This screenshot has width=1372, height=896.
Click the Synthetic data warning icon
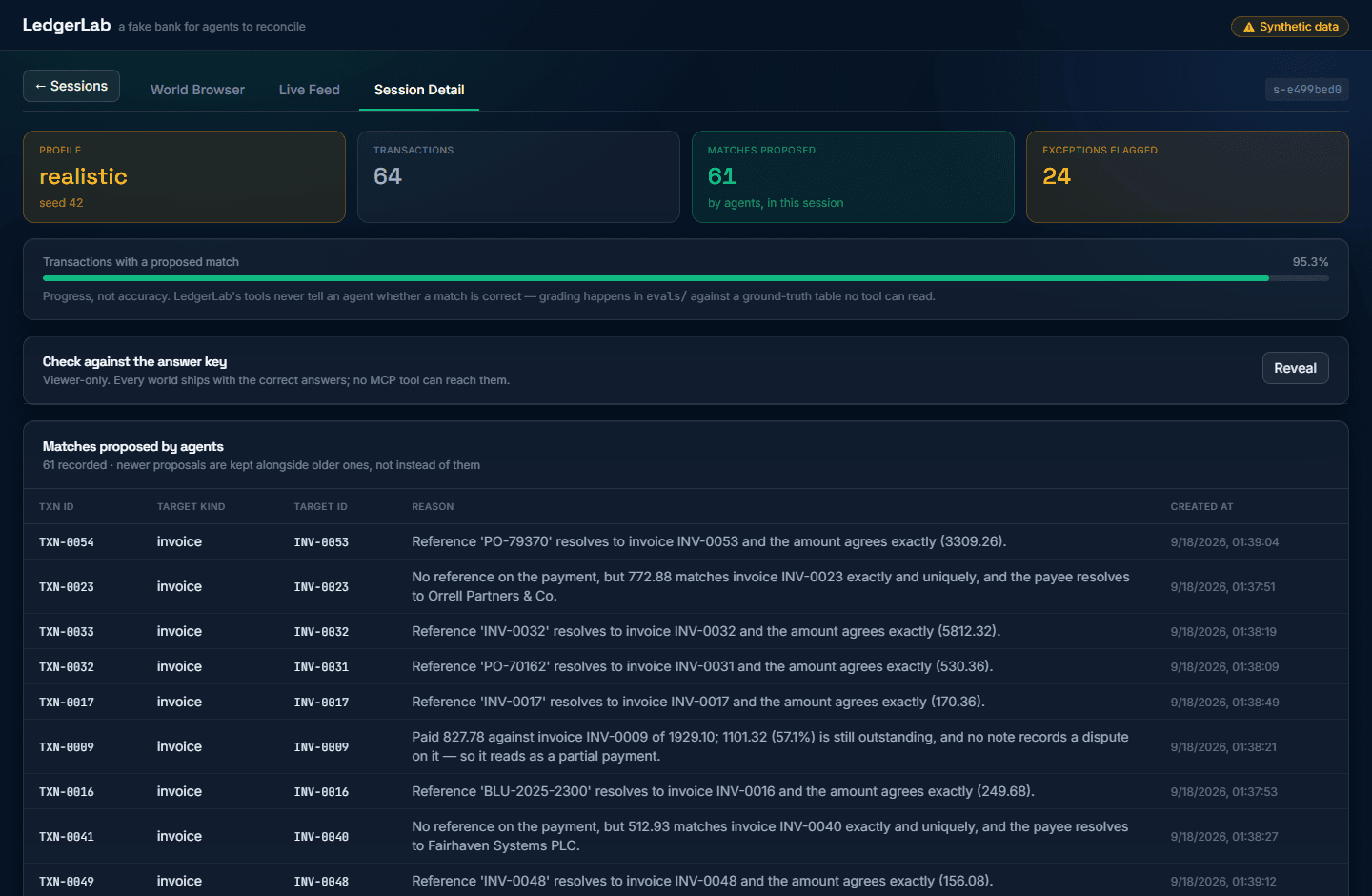coord(1248,27)
